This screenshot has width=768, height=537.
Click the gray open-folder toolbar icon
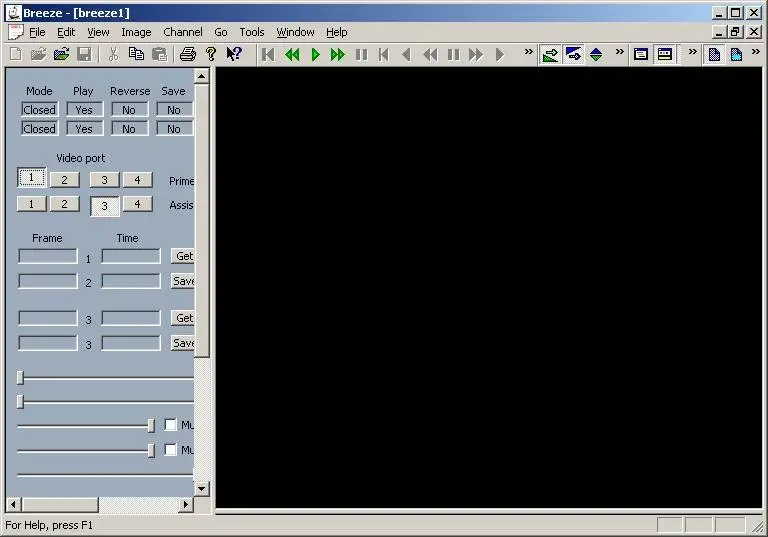[x=38, y=54]
